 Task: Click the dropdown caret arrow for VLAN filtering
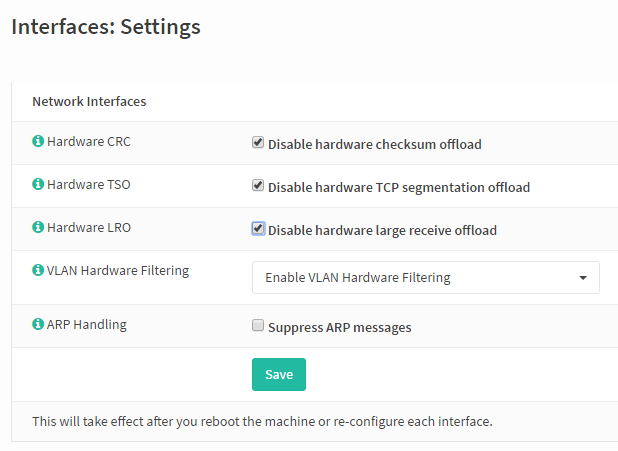[583, 278]
